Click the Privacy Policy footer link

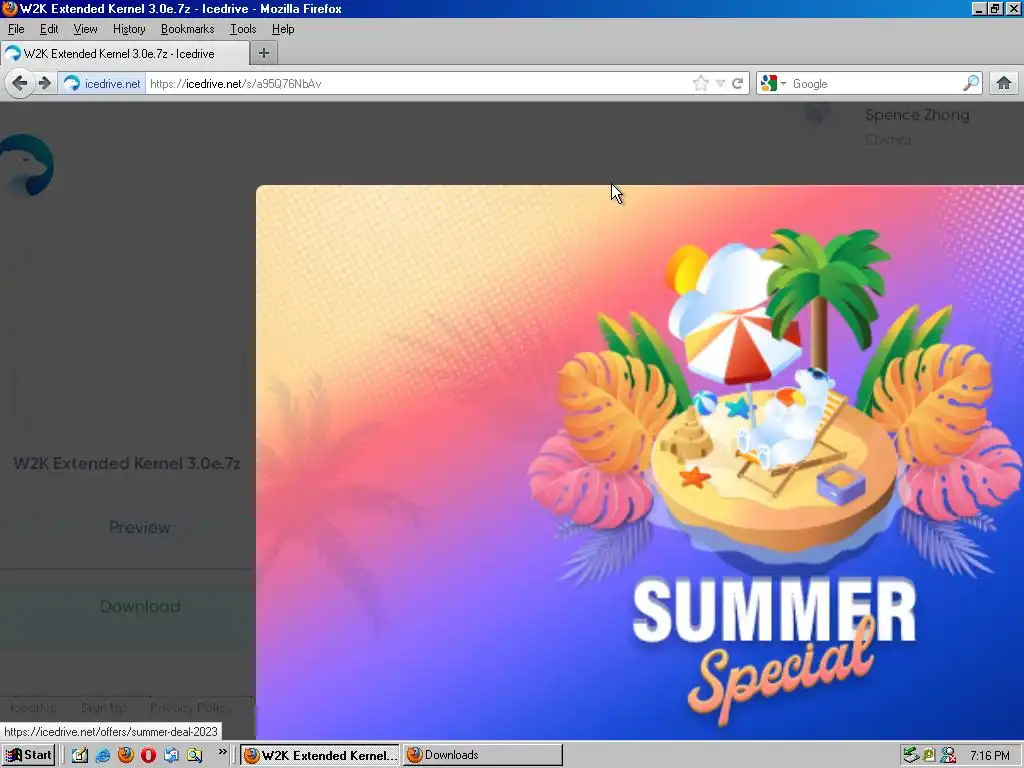tap(191, 707)
